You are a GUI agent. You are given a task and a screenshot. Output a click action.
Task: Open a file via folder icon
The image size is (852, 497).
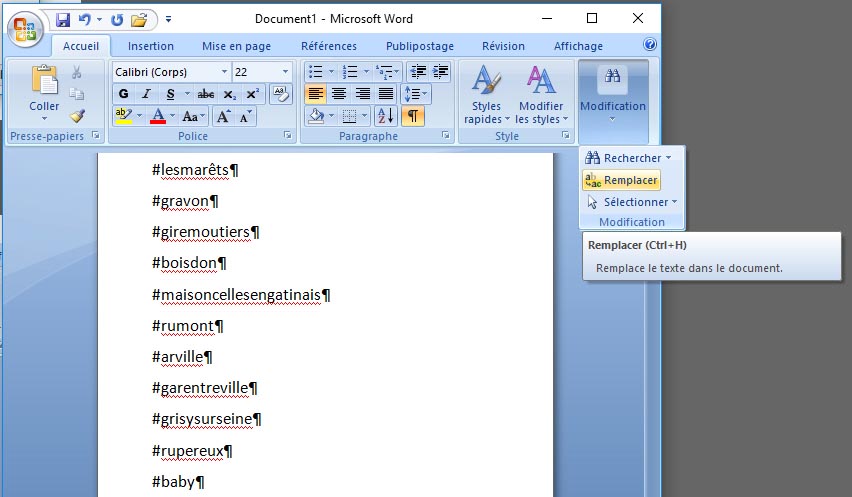139,20
